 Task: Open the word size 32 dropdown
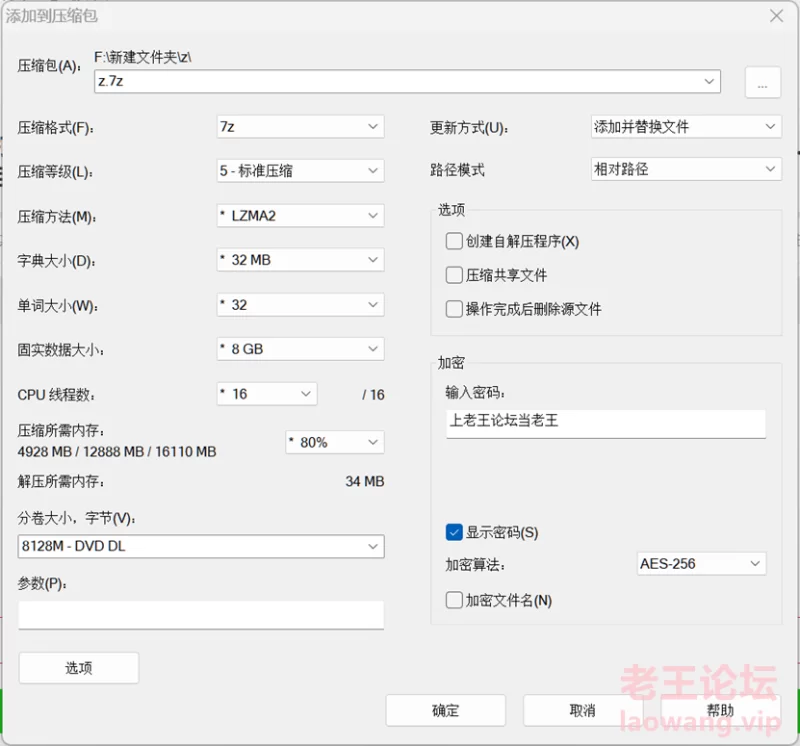pyautogui.click(x=301, y=305)
